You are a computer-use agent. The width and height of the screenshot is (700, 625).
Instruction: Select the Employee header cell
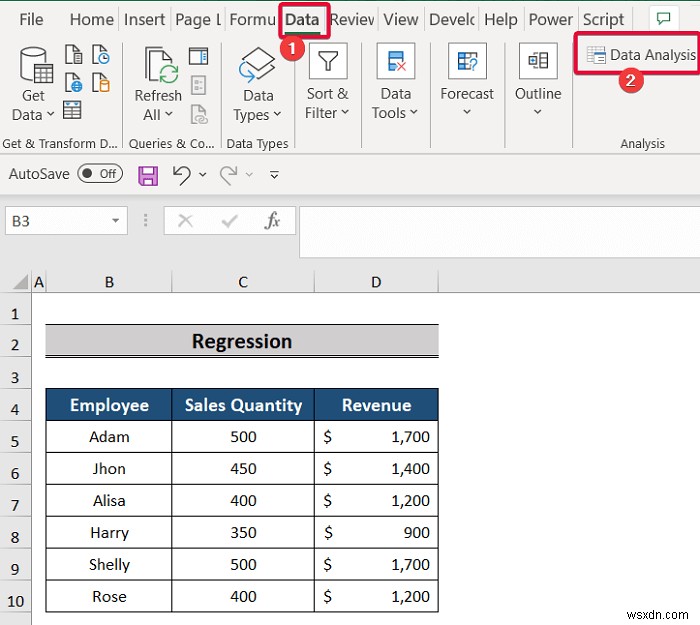[109, 405]
